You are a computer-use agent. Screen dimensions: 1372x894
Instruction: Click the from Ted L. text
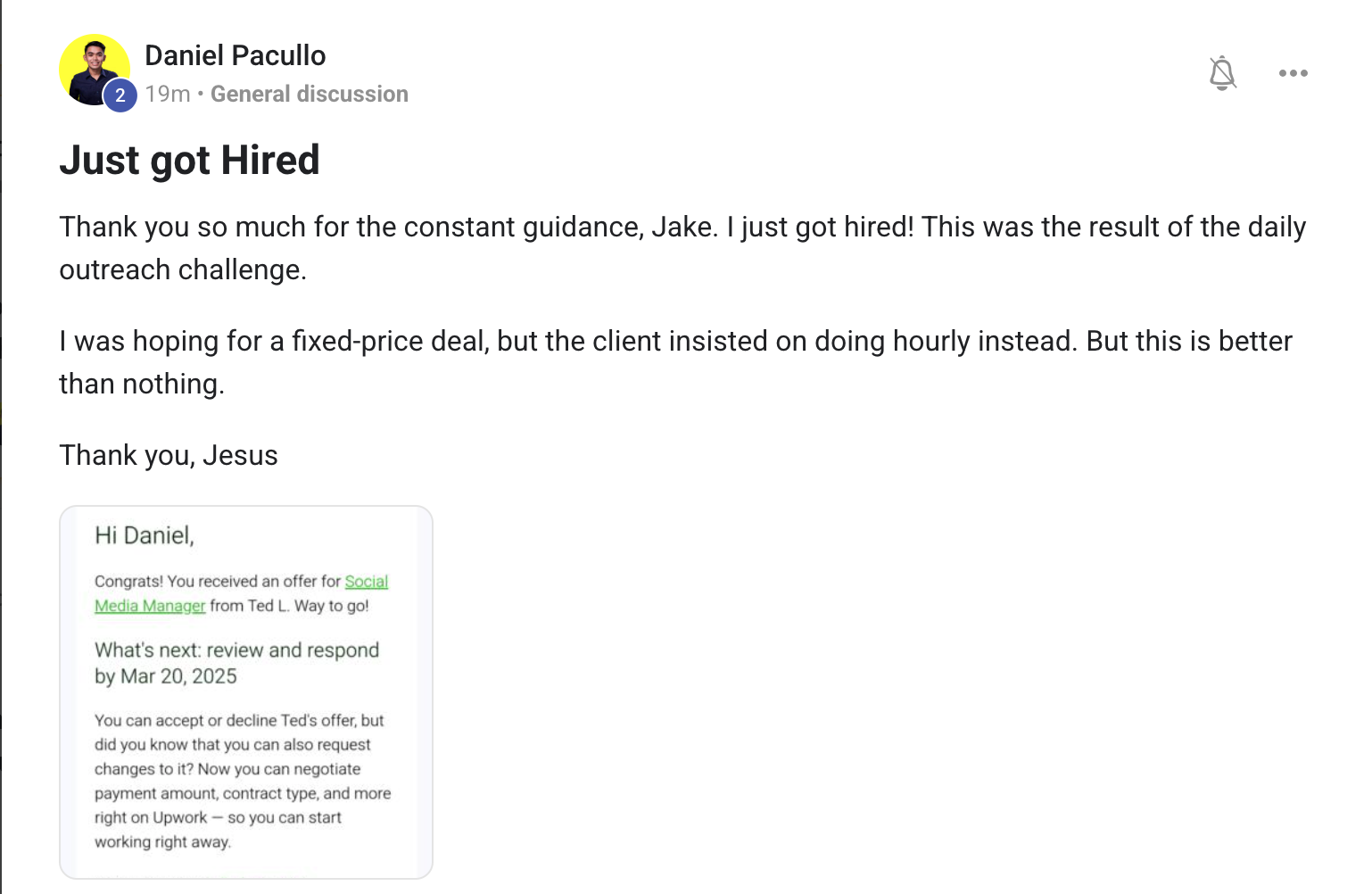coord(268,605)
